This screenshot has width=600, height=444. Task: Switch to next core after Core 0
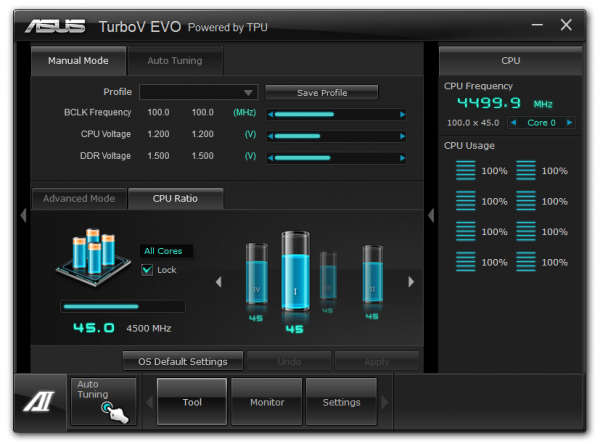[569, 122]
